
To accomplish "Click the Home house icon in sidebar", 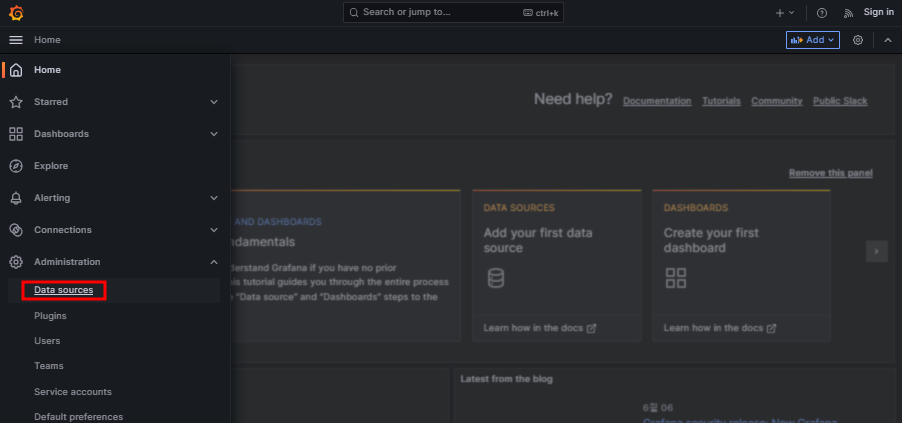I will pyautogui.click(x=16, y=70).
